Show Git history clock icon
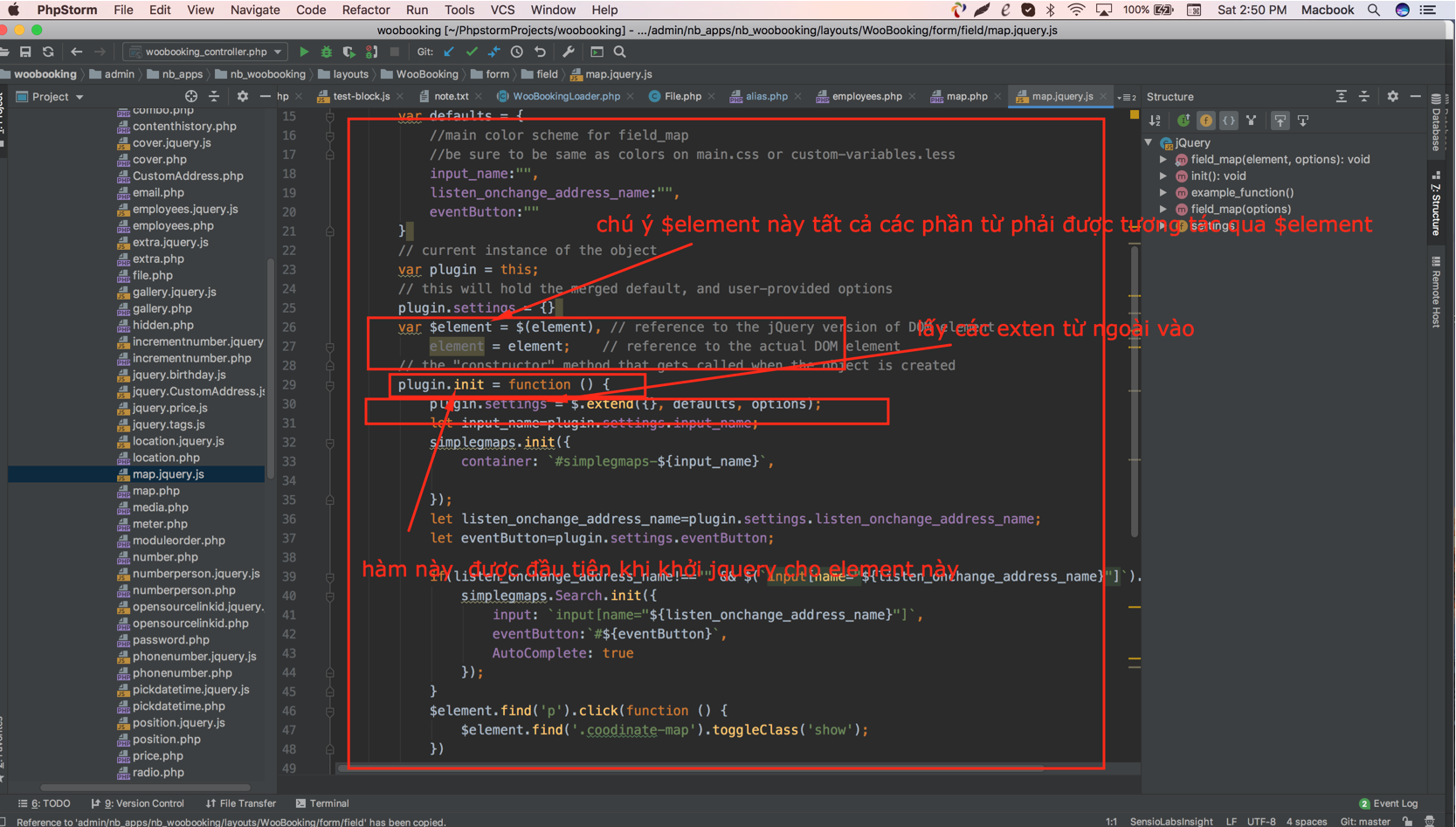 tap(517, 52)
